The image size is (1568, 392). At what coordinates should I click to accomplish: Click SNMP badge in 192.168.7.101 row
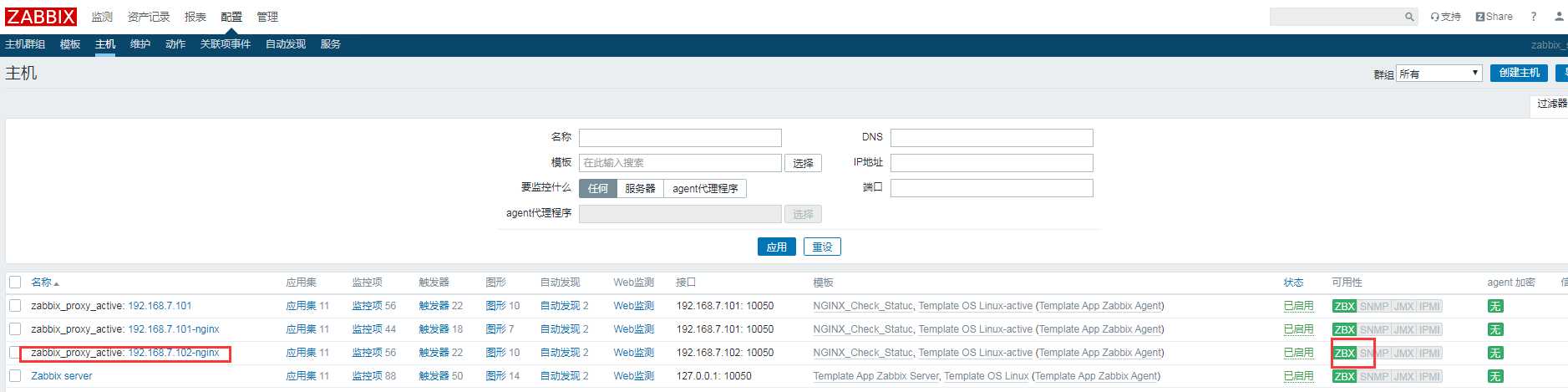coord(1374,307)
